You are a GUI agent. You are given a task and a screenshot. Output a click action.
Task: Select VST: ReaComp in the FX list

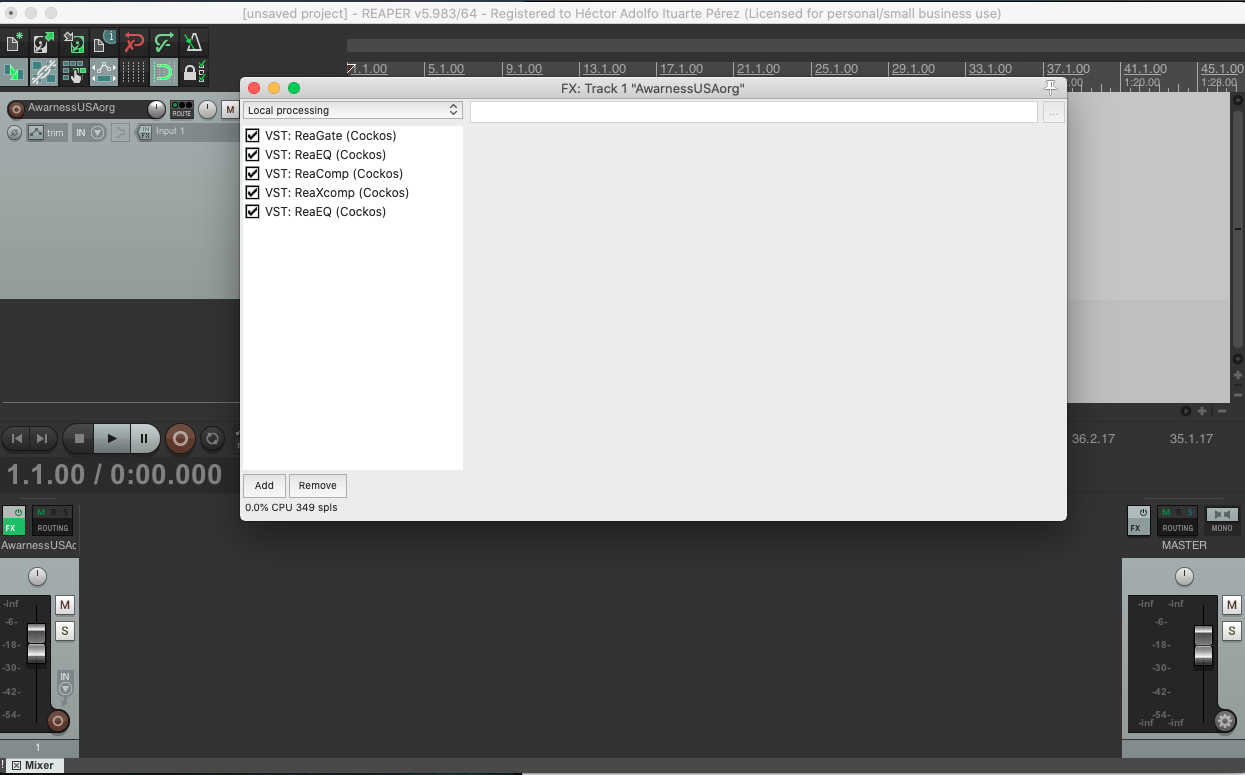pyautogui.click(x=334, y=174)
